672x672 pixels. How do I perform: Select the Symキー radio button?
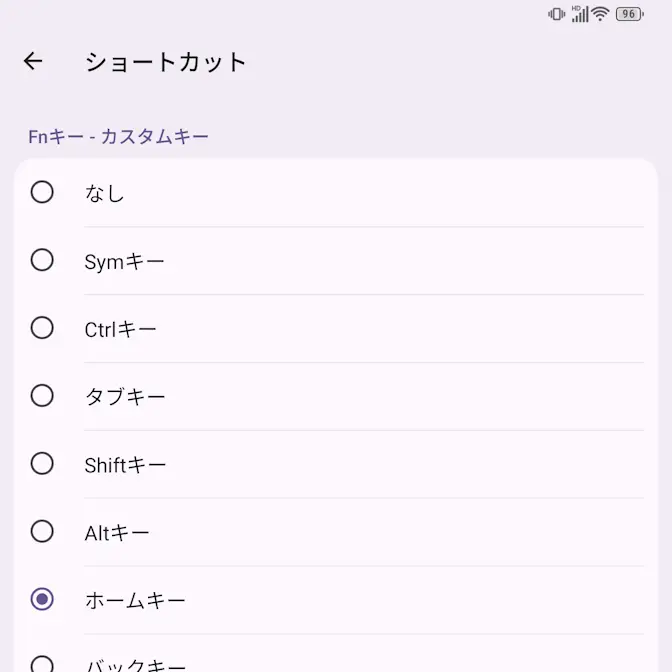42,260
